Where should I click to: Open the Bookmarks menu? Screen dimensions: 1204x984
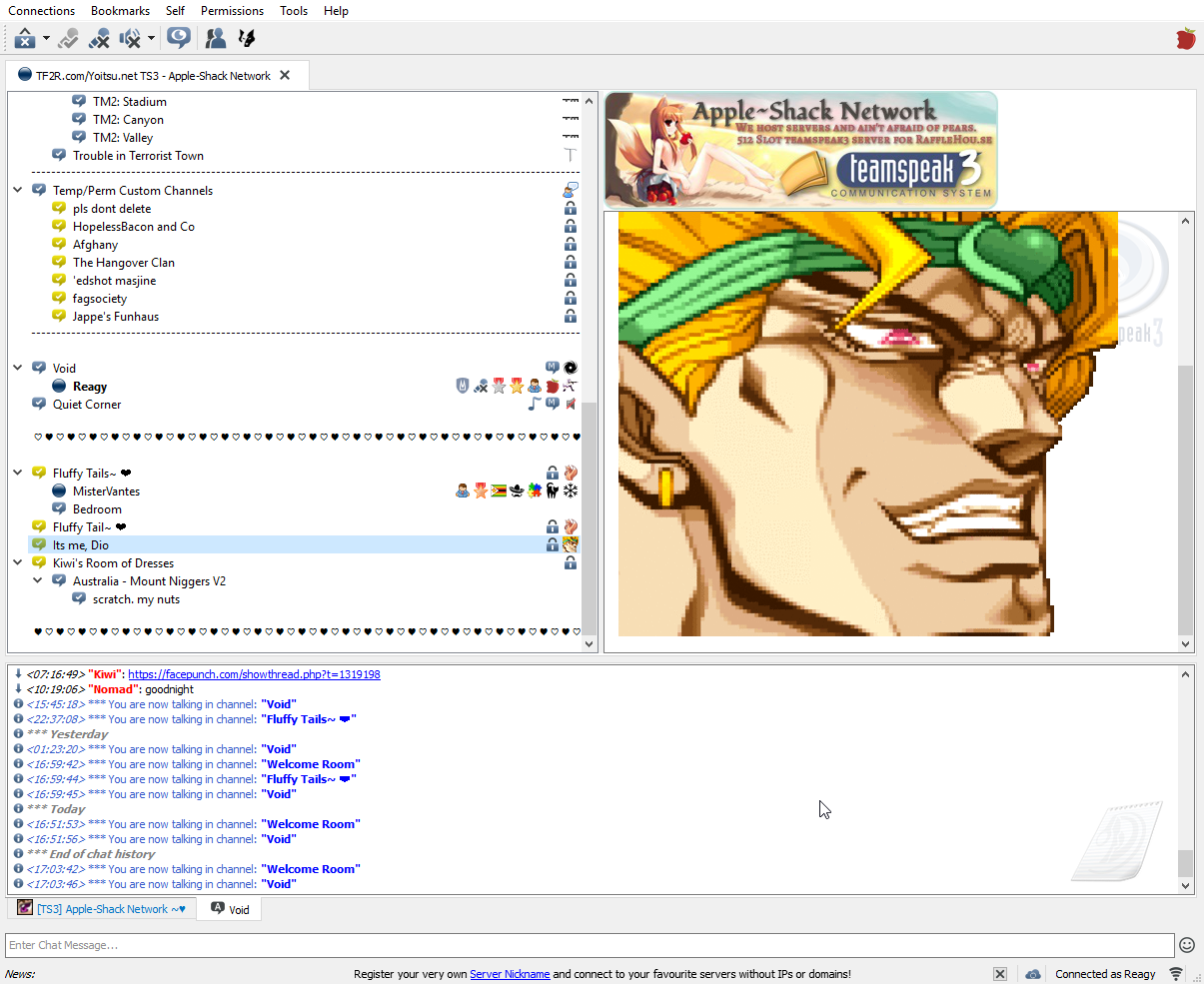[x=120, y=11]
